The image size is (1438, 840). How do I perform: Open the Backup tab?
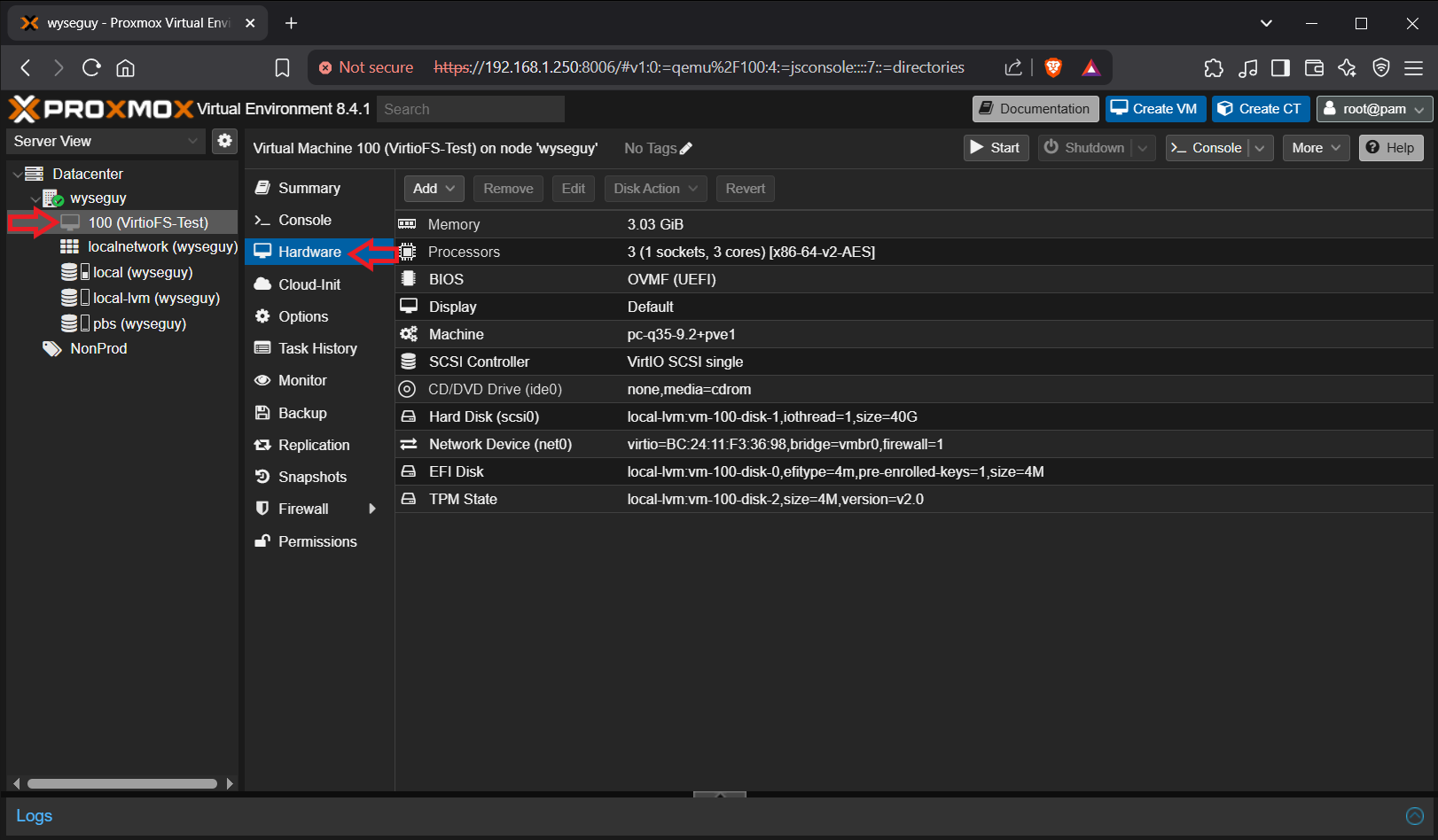(319, 413)
